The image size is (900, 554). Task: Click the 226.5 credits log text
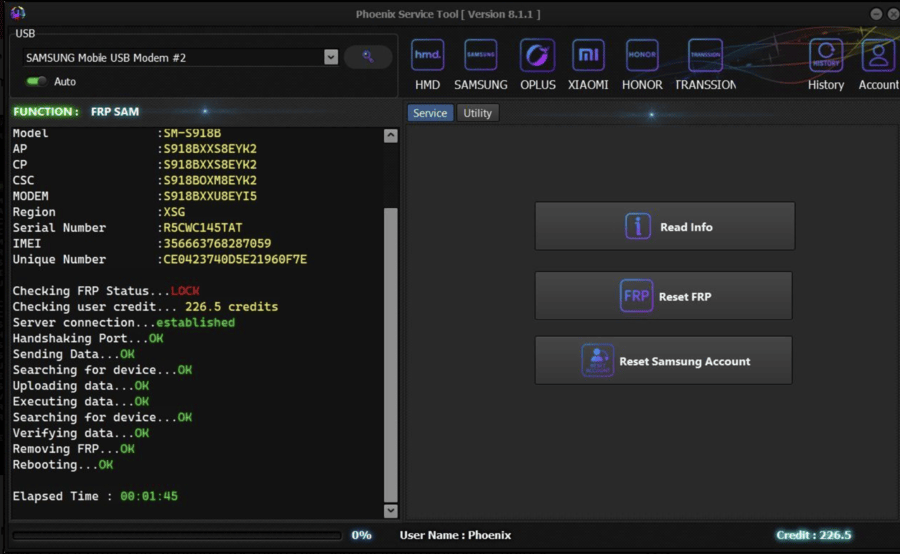[231, 307]
